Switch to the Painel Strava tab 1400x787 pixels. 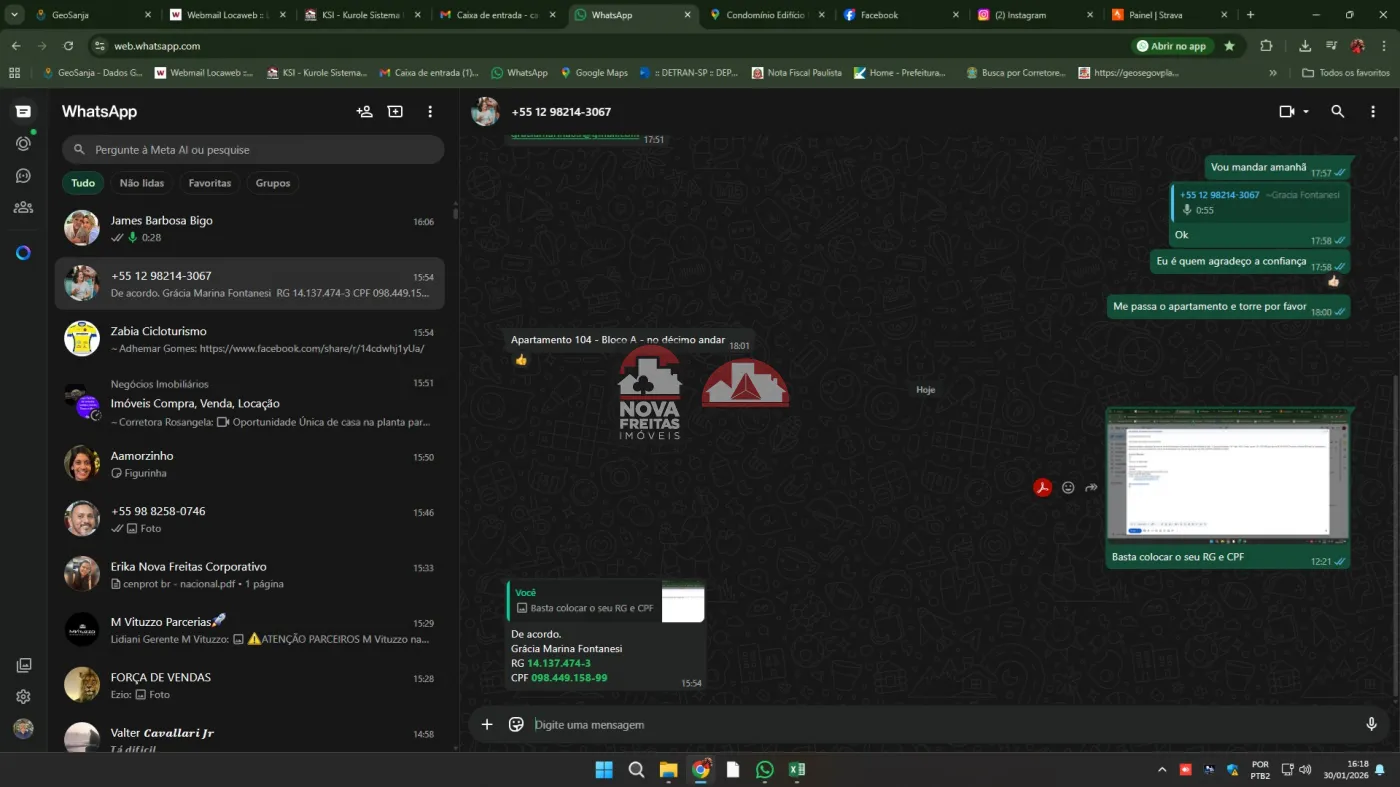1160,15
